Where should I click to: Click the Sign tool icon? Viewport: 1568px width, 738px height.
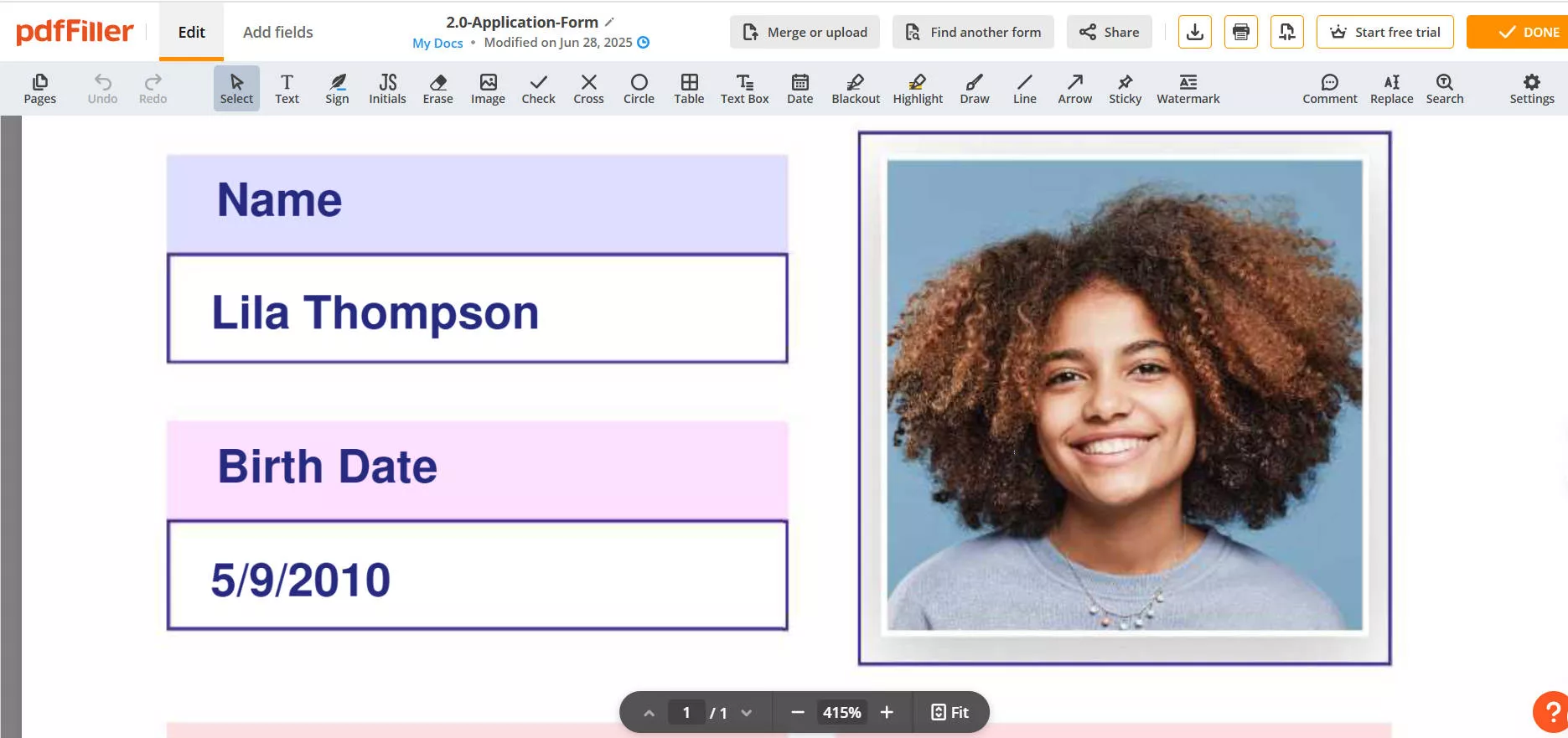(337, 88)
